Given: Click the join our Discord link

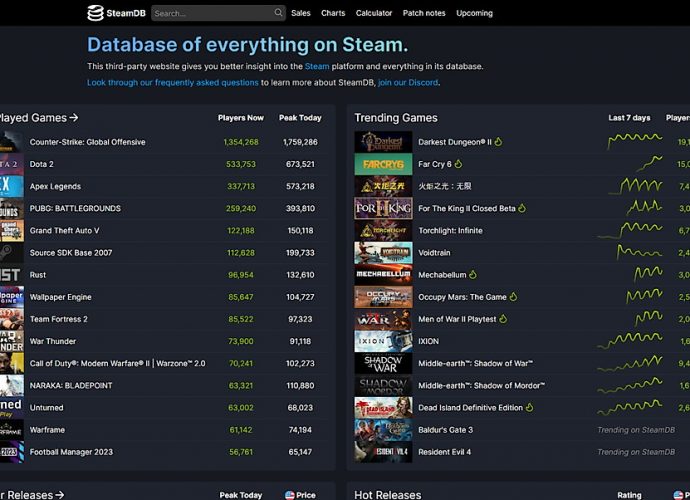Looking at the screenshot, I should coord(408,83).
